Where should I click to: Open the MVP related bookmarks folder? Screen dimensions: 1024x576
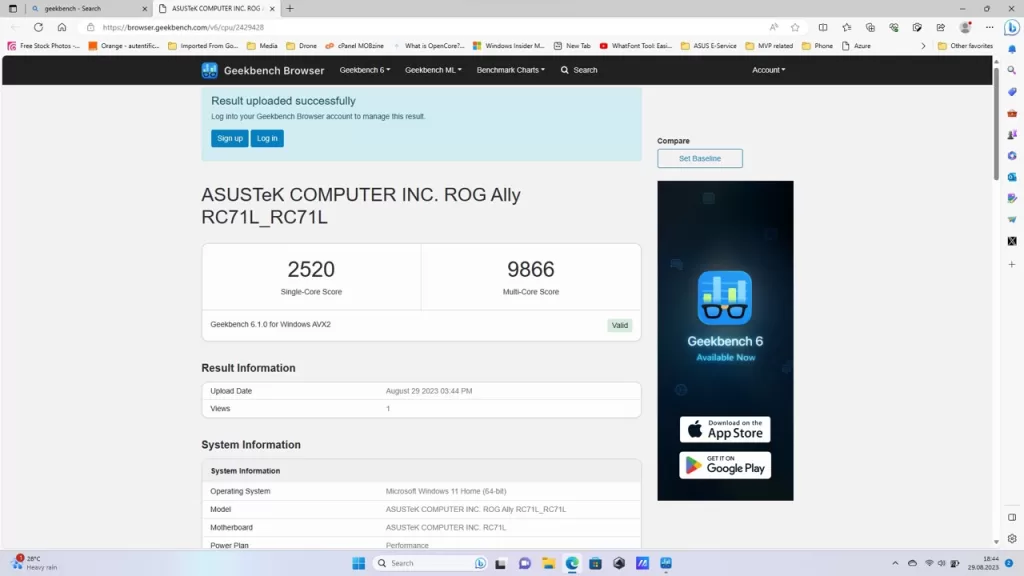(769, 46)
